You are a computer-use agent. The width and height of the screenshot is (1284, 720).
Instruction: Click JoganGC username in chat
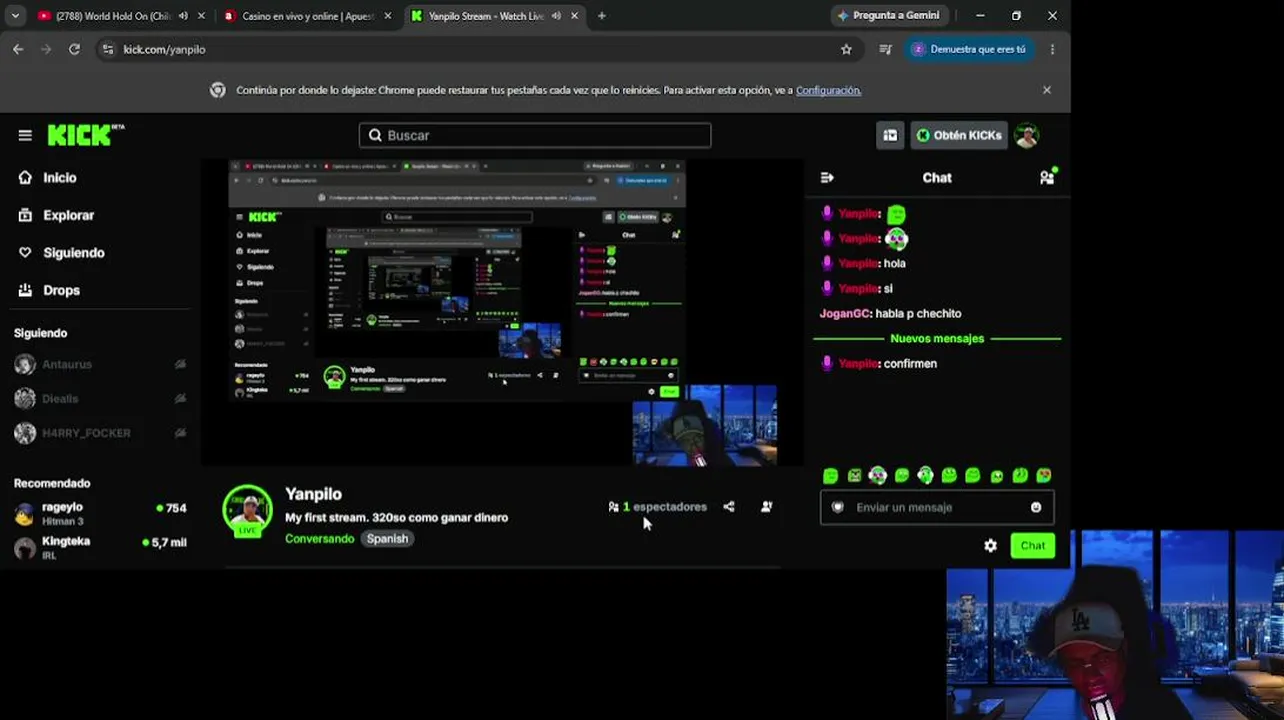click(x=845, y=314)
